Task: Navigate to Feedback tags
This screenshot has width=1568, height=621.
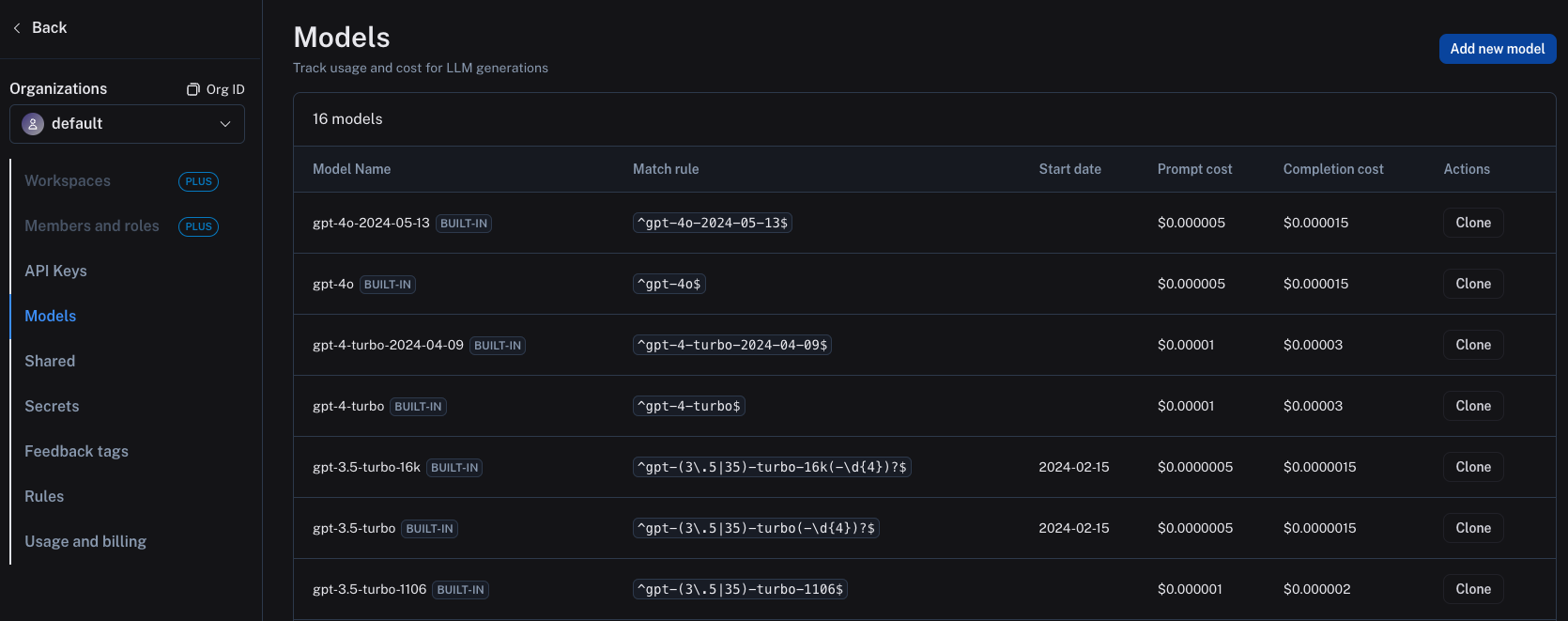Action: (76, 451)
